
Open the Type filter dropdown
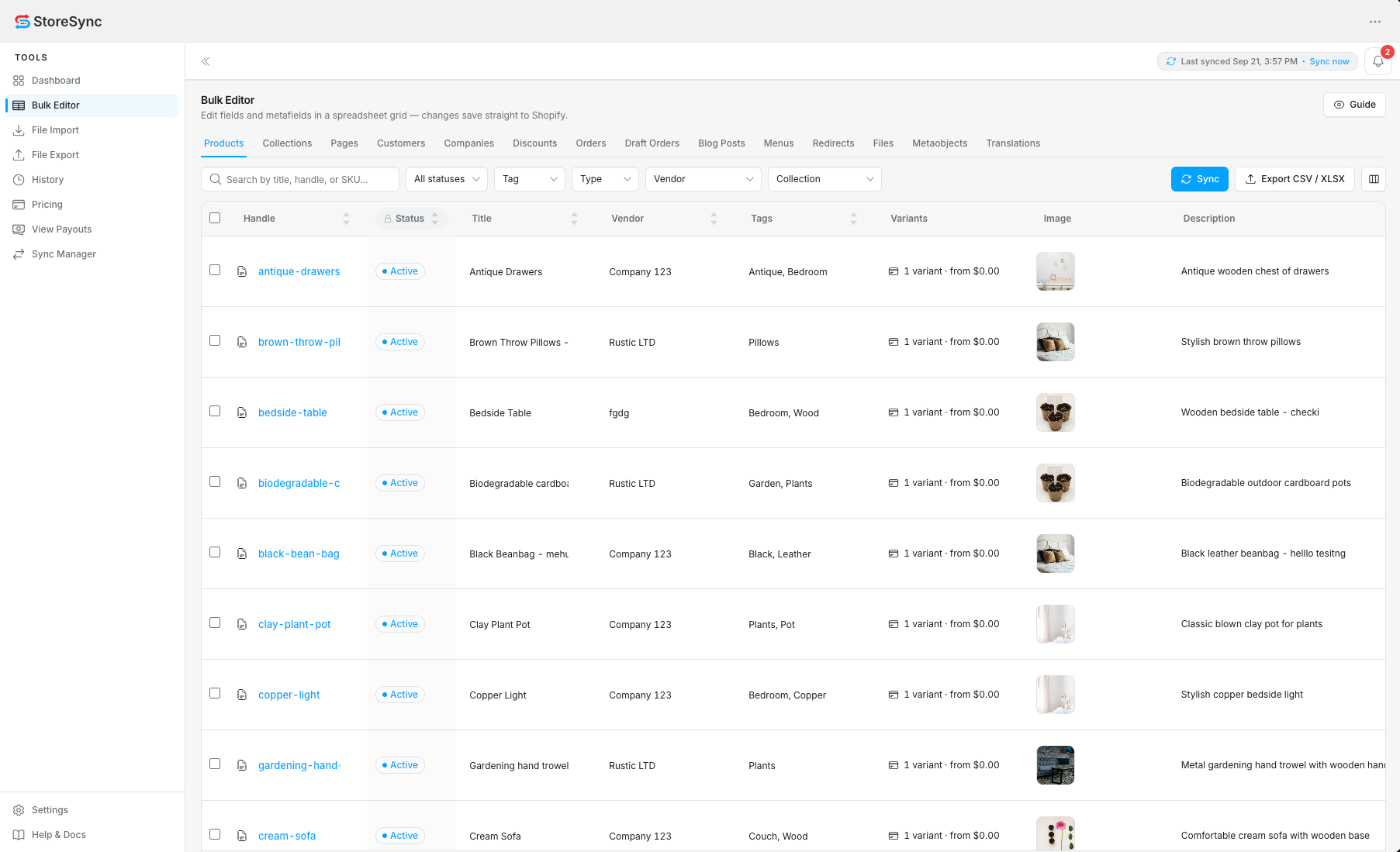605,179
